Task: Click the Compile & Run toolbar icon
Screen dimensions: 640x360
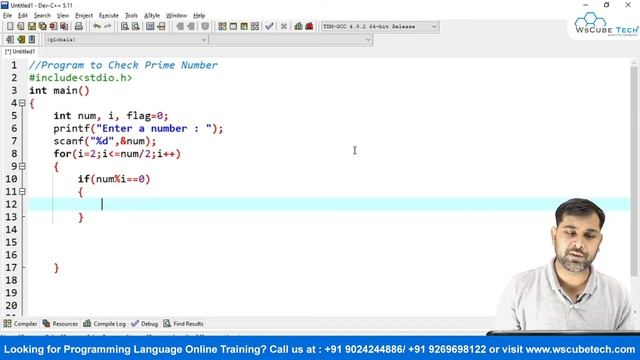Action: 244,27
